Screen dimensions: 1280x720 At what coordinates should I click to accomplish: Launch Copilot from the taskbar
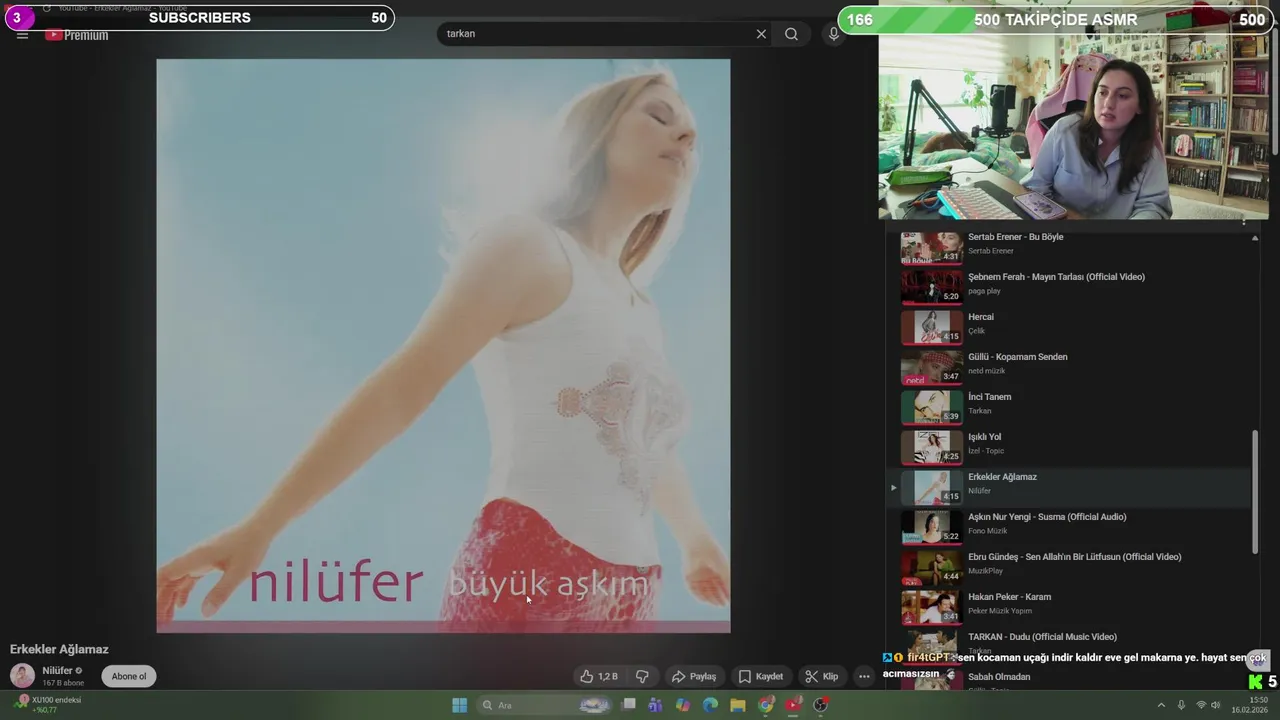pyautogui.click(x=683, y=705)
